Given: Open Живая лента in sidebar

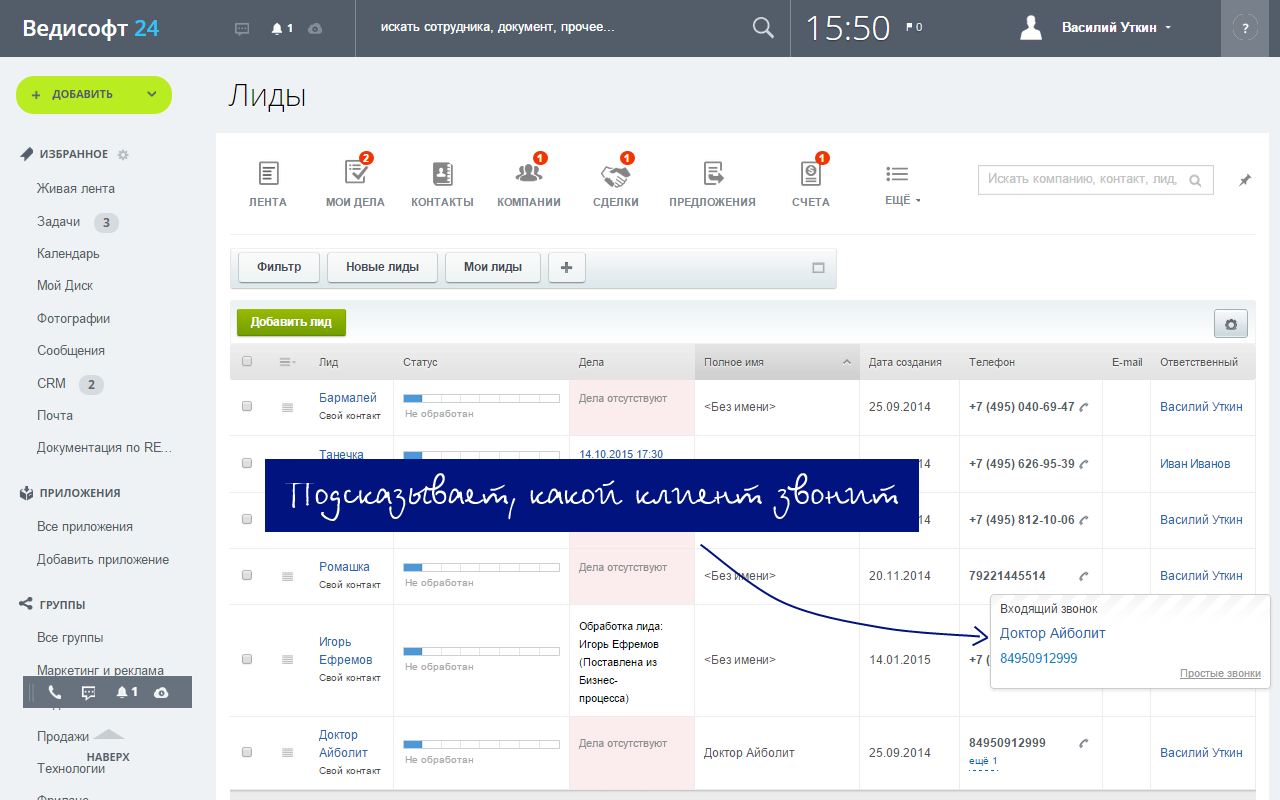Looking at the screenshot, I should [76, 188].
